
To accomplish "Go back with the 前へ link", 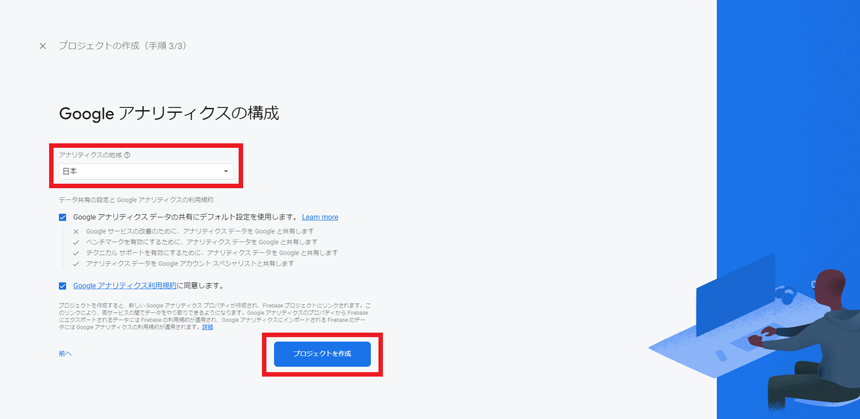I will pyautogui.click(x=65, y=354).
